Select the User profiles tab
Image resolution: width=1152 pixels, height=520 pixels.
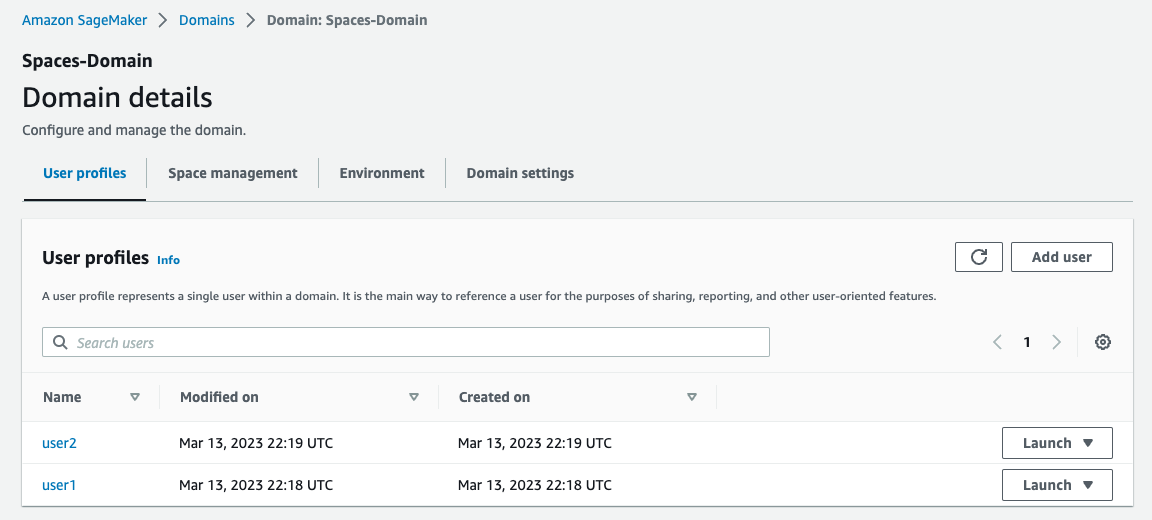tap(84, 173)
